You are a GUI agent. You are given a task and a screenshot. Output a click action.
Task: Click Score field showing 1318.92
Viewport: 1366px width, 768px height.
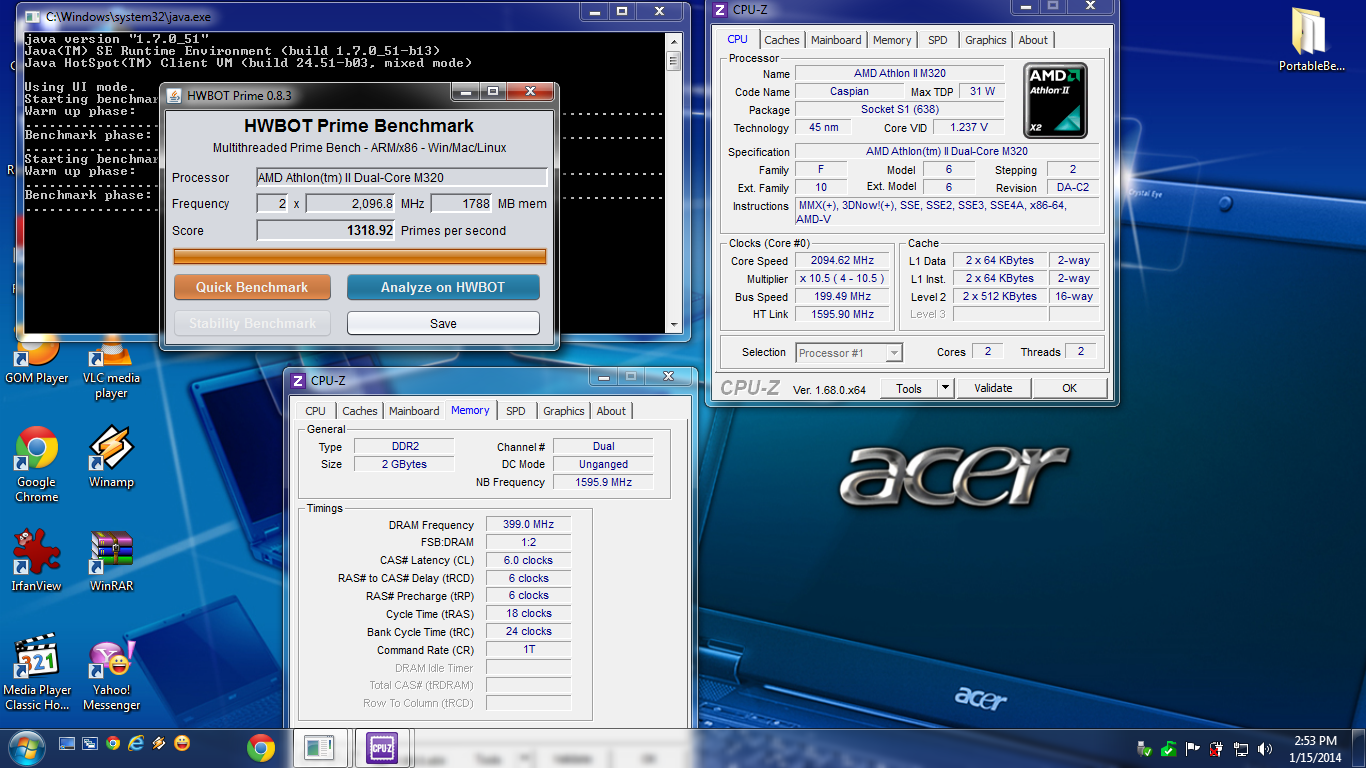[x=326, y=230]
